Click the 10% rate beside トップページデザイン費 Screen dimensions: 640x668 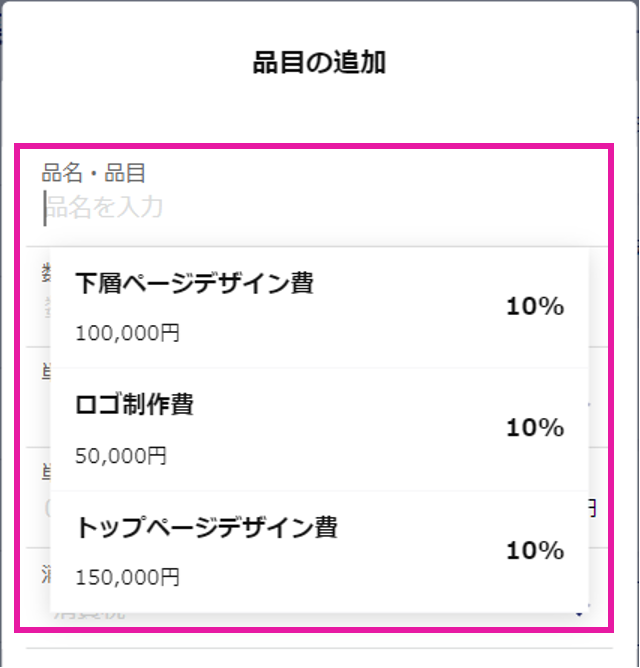coord(535,550)
